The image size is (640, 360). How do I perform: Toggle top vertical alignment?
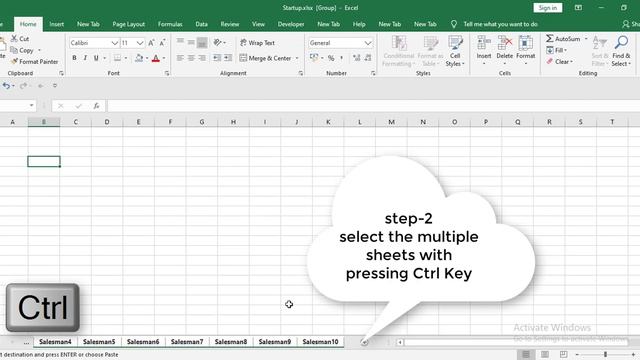pos(180,42)
